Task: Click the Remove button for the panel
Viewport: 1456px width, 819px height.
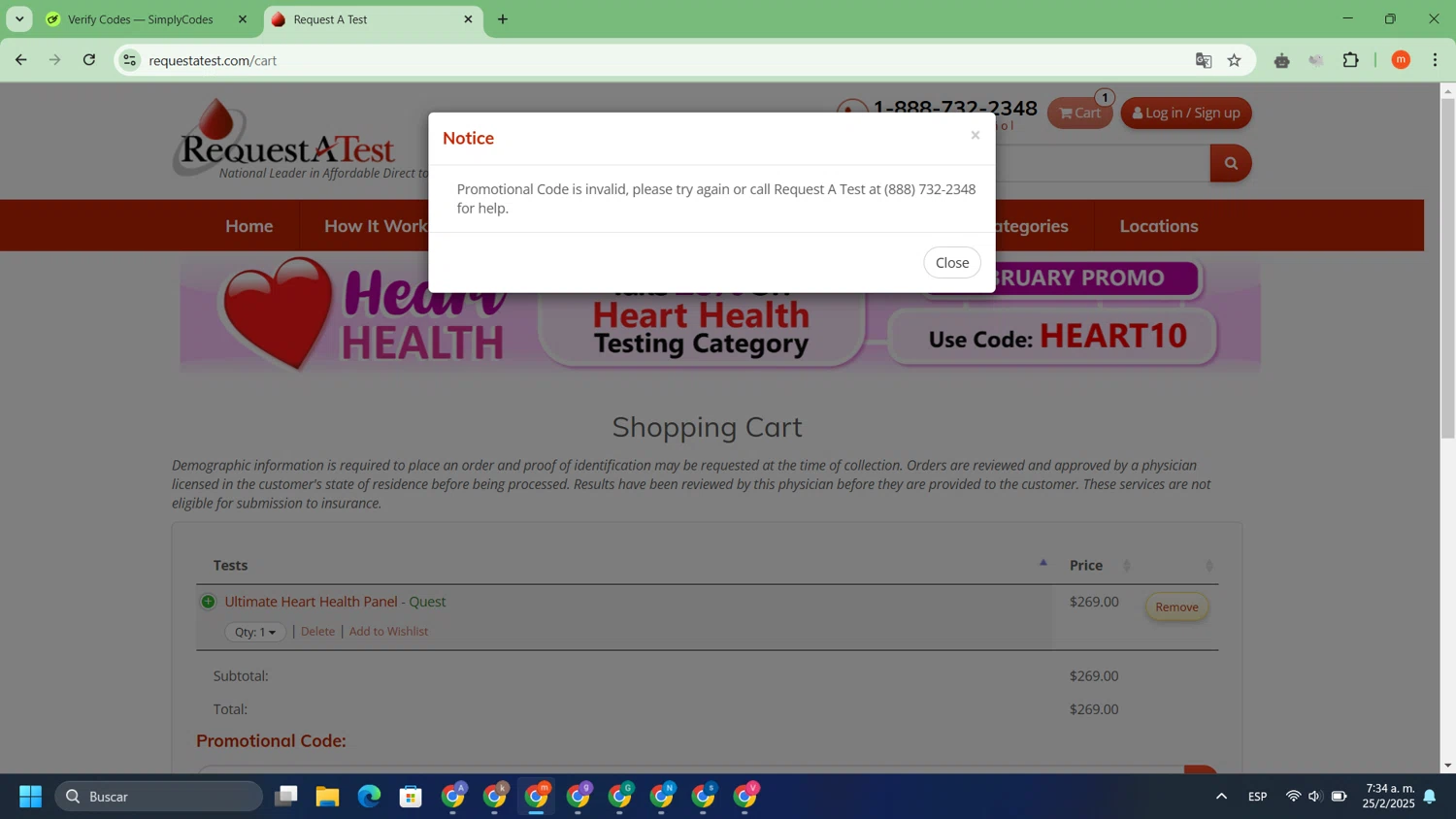Action: (x=1176, y=607)
